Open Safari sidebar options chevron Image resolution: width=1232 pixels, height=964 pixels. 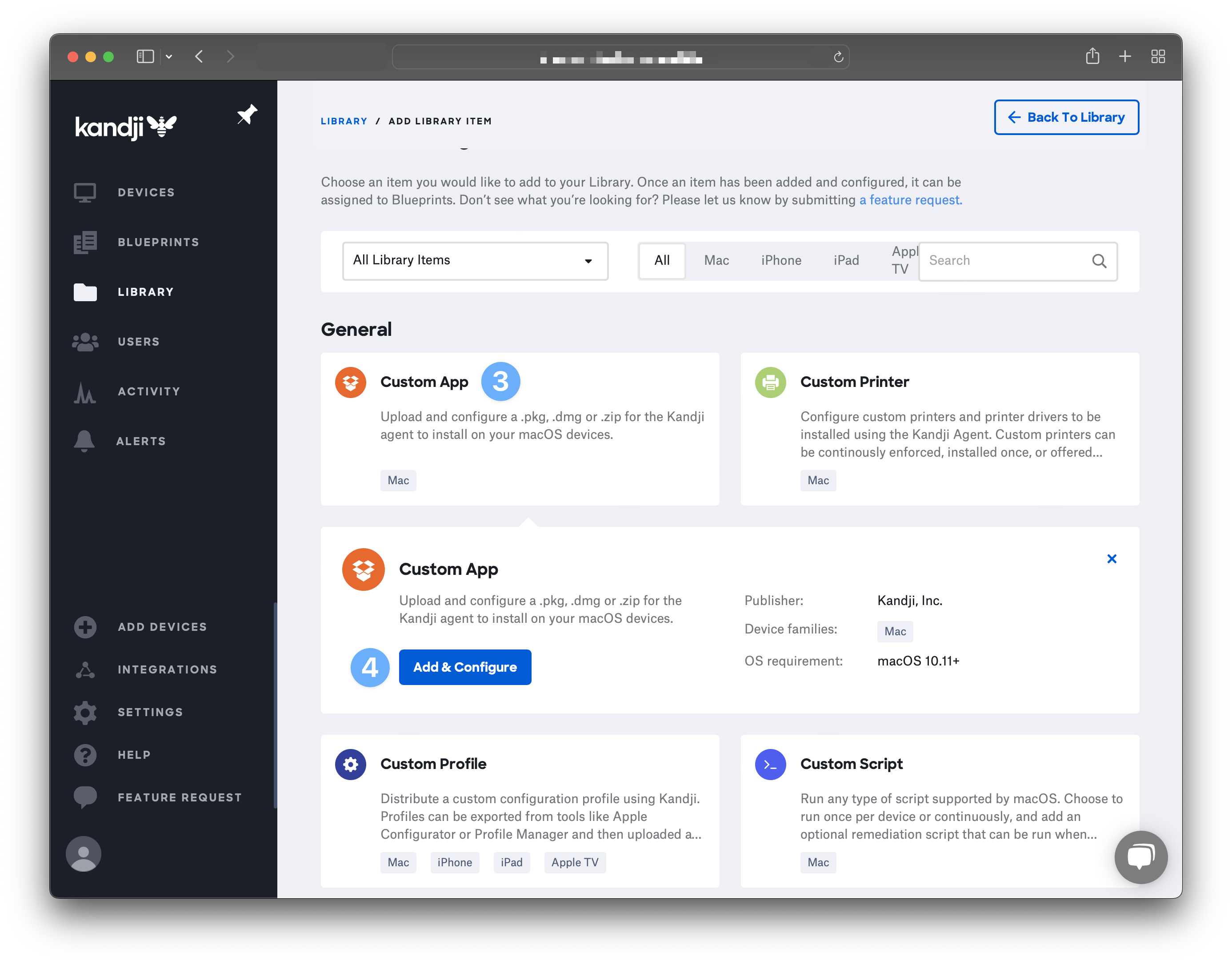pyautogui.click(x=169, y=56)
